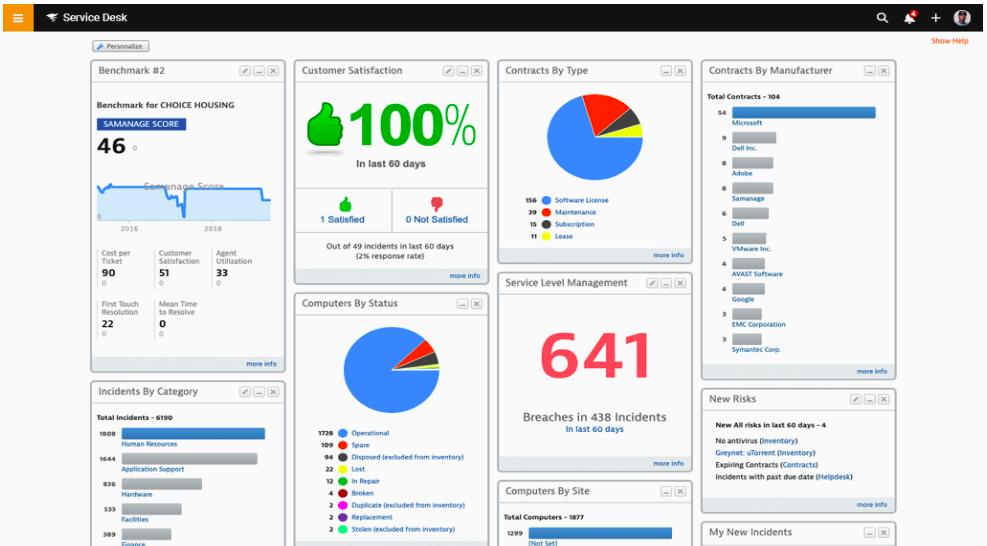Open past due date Helpdesk link
Screen dimensions: 987x546
point(833,477)
